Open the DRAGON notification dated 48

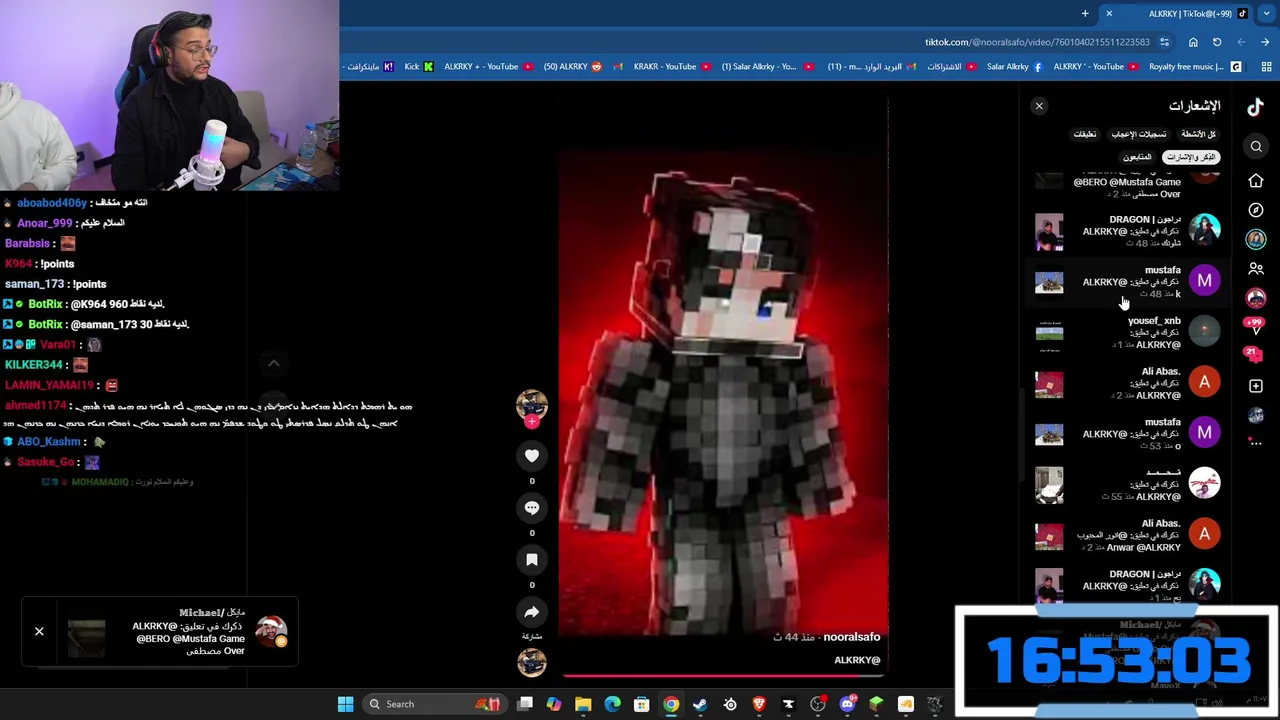pos(1127,231)
